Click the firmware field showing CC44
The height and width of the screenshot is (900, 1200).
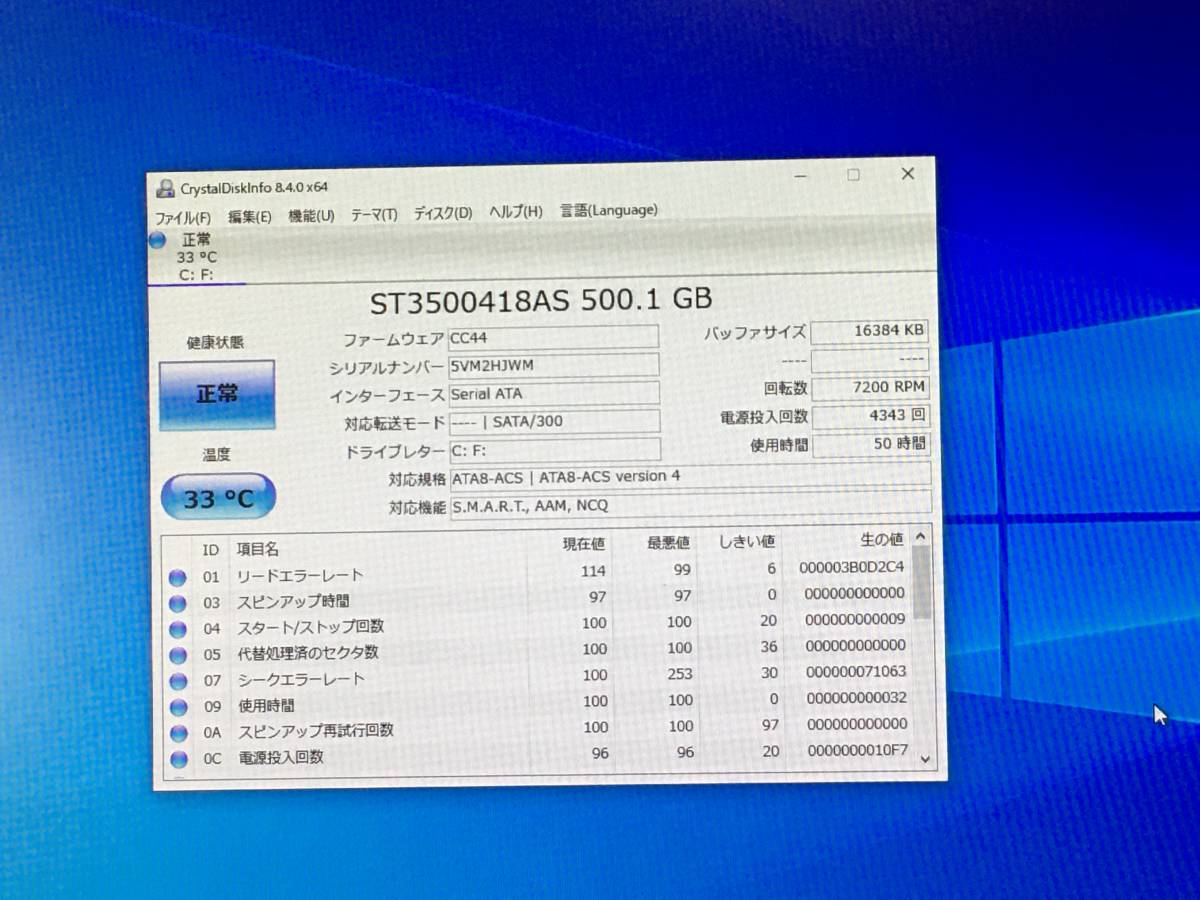click(x=553, y=337)
